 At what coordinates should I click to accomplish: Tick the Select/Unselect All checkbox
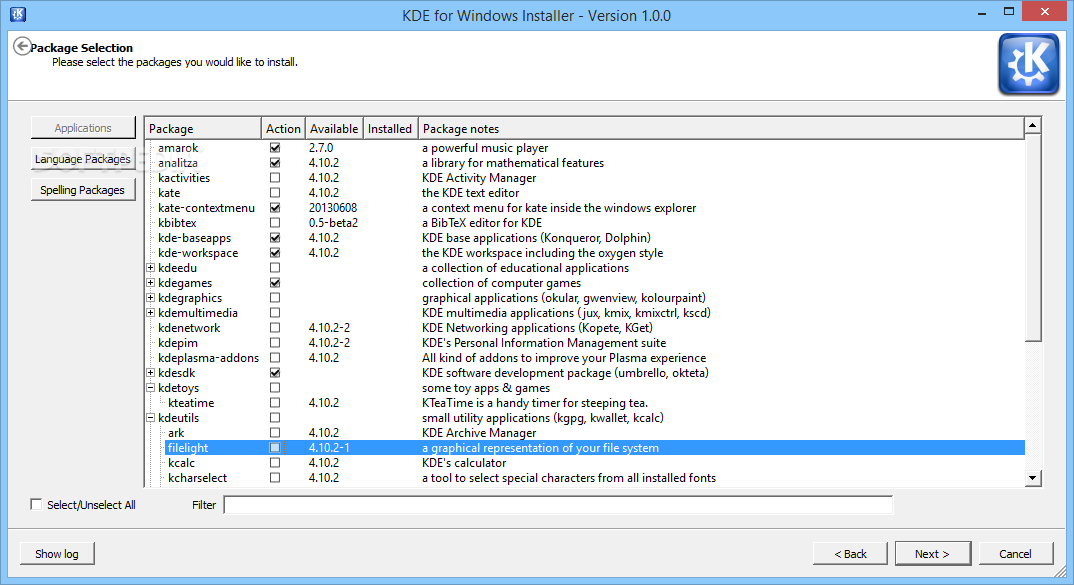(x=36, y=504)
